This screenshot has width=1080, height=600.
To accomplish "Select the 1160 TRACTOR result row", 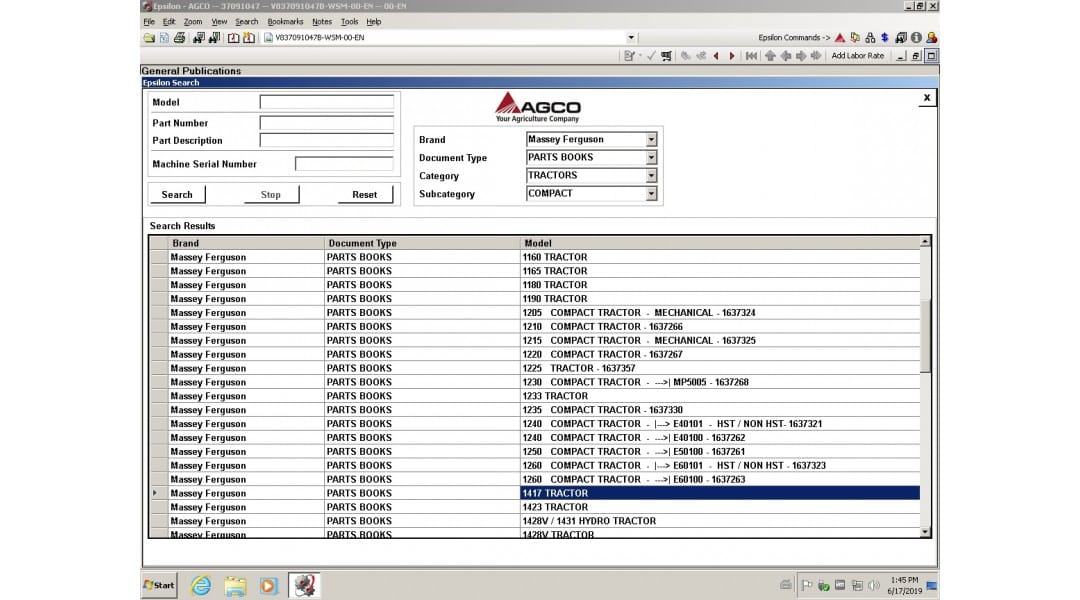I will [x=534, y=257].
